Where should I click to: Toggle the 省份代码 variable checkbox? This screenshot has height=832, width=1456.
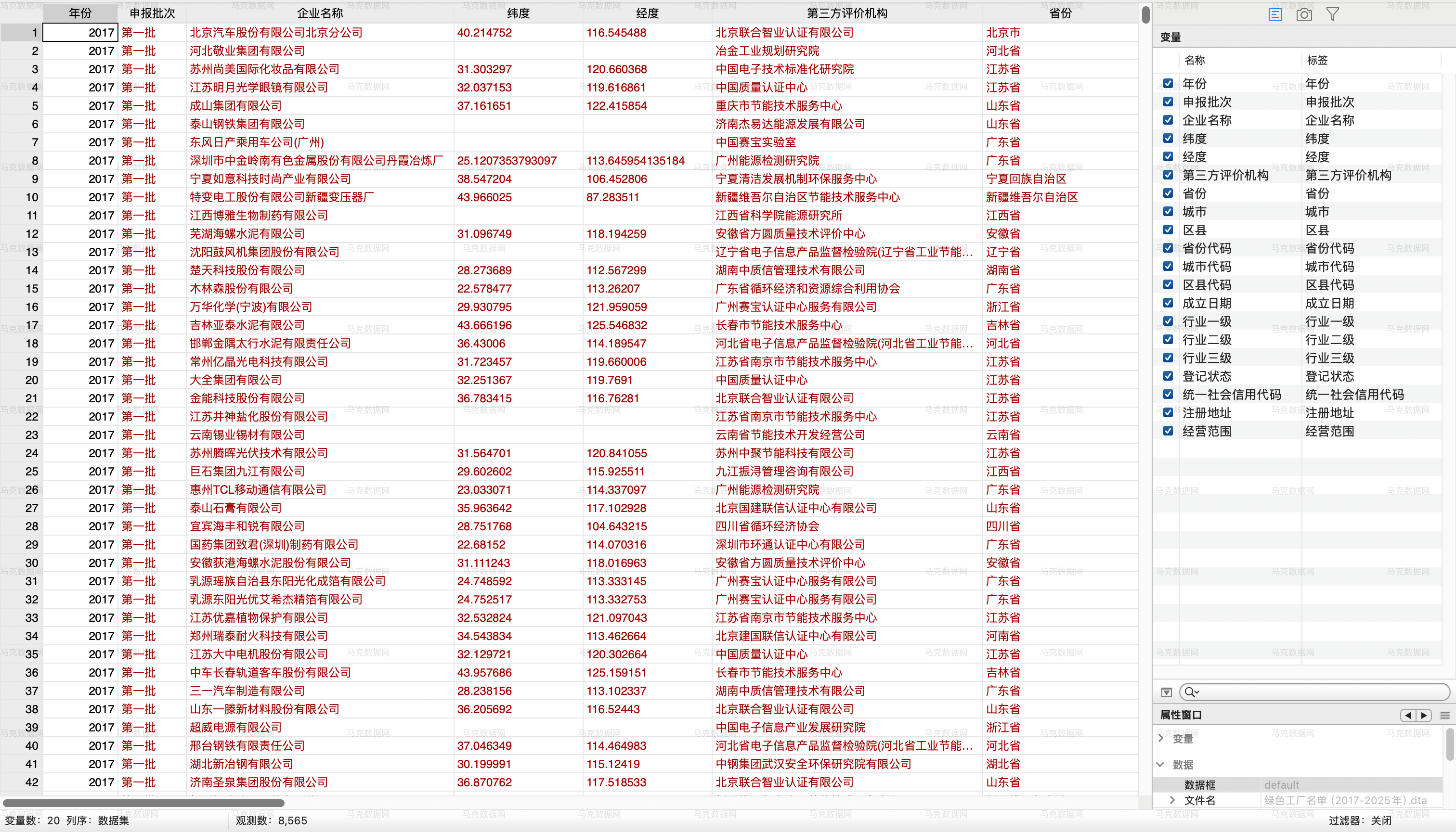point(1168,248)
